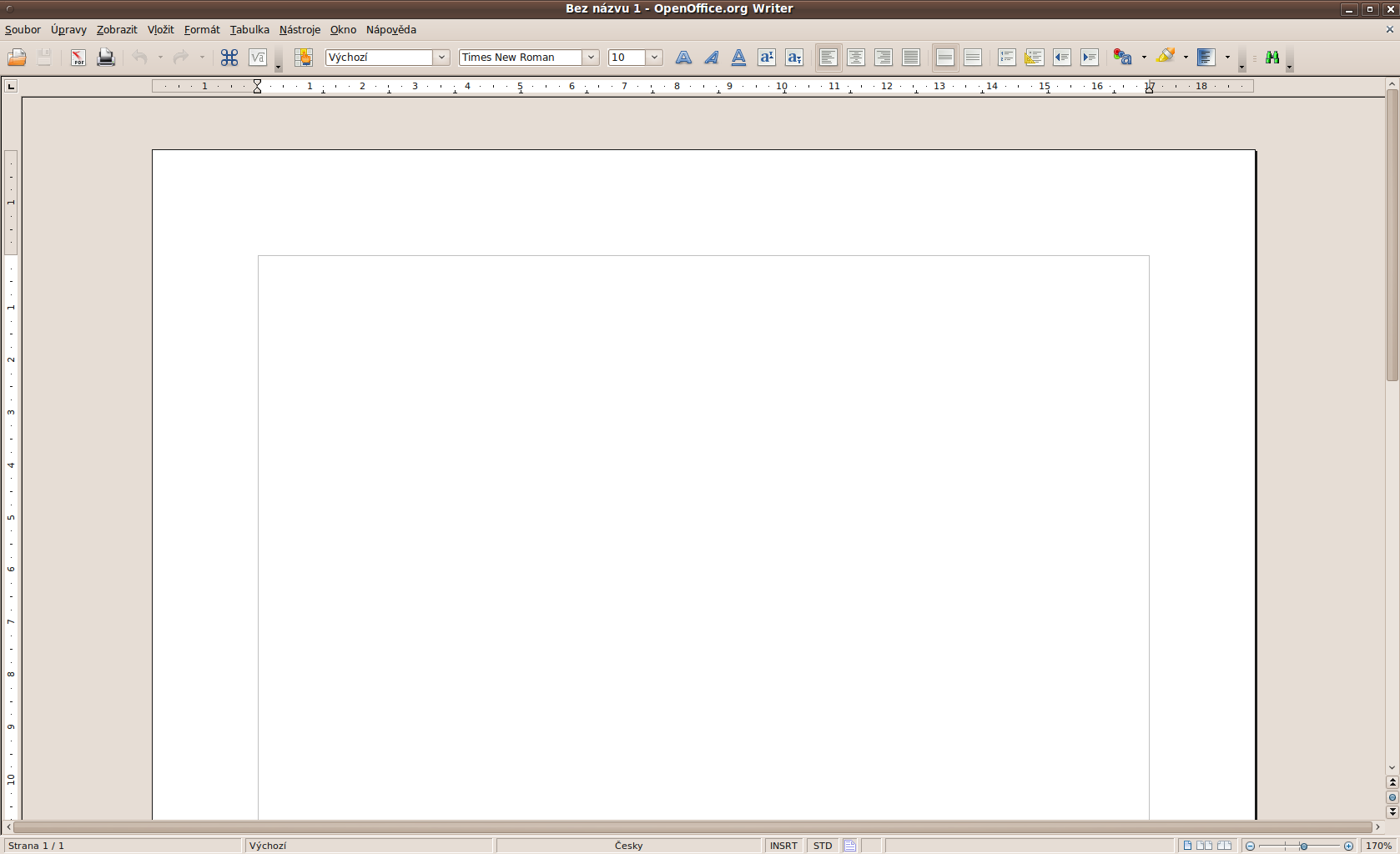This screenshot has height=854, width=1400.
Task: Insert a formula with the square-root icon
Action: click(x=258, y=58)
